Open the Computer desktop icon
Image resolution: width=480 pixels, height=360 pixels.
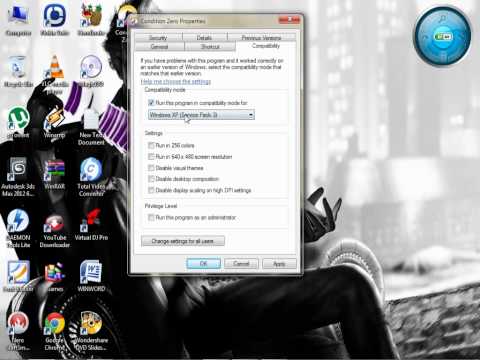(x=18, y=19)
